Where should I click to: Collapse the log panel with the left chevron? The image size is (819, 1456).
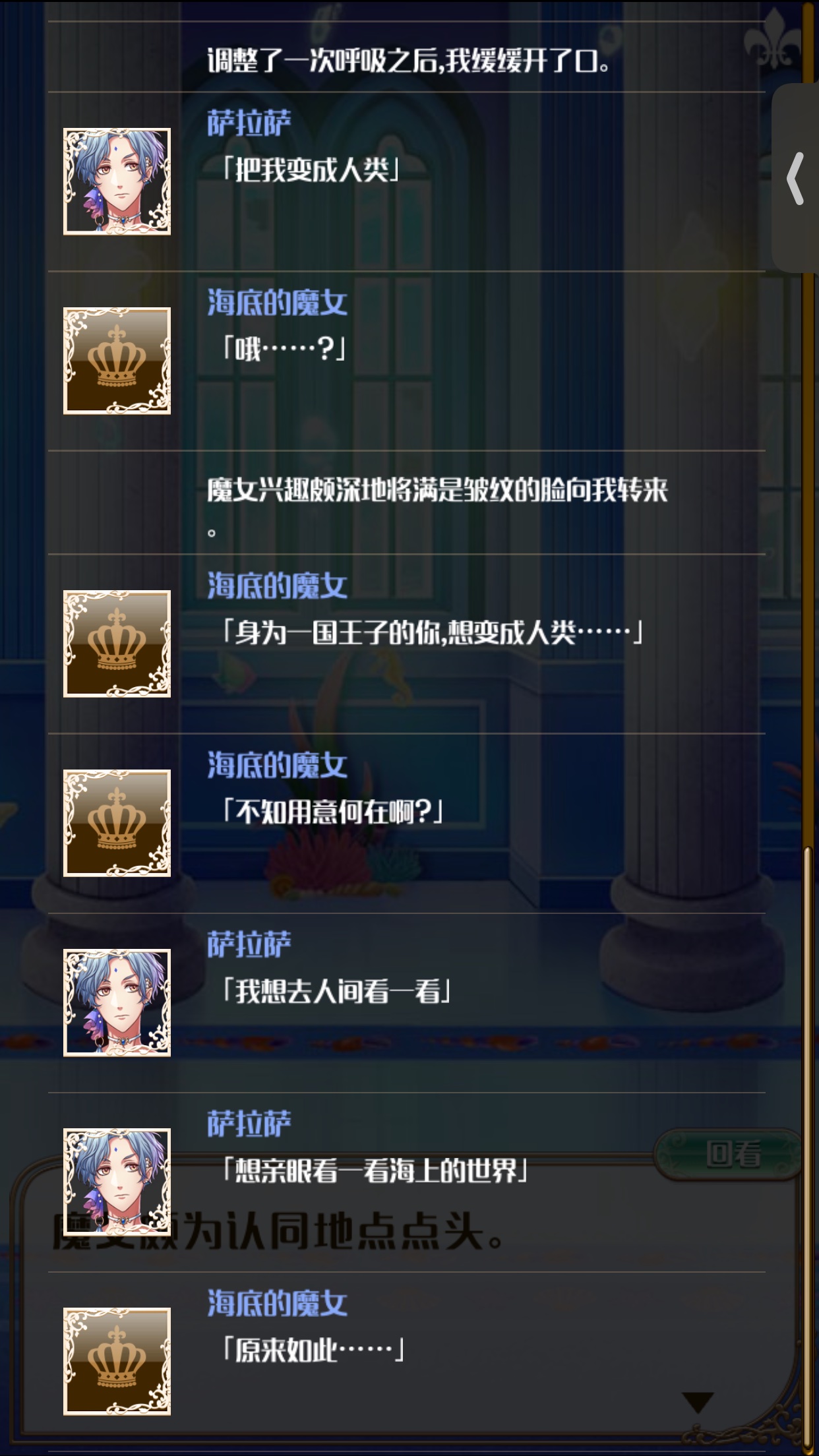[x=795, y=178]
